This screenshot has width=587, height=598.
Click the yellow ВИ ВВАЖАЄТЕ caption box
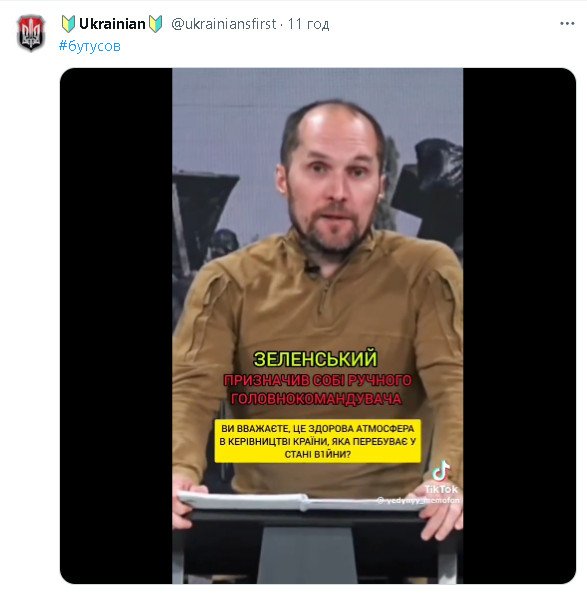(x=318, y=441)
